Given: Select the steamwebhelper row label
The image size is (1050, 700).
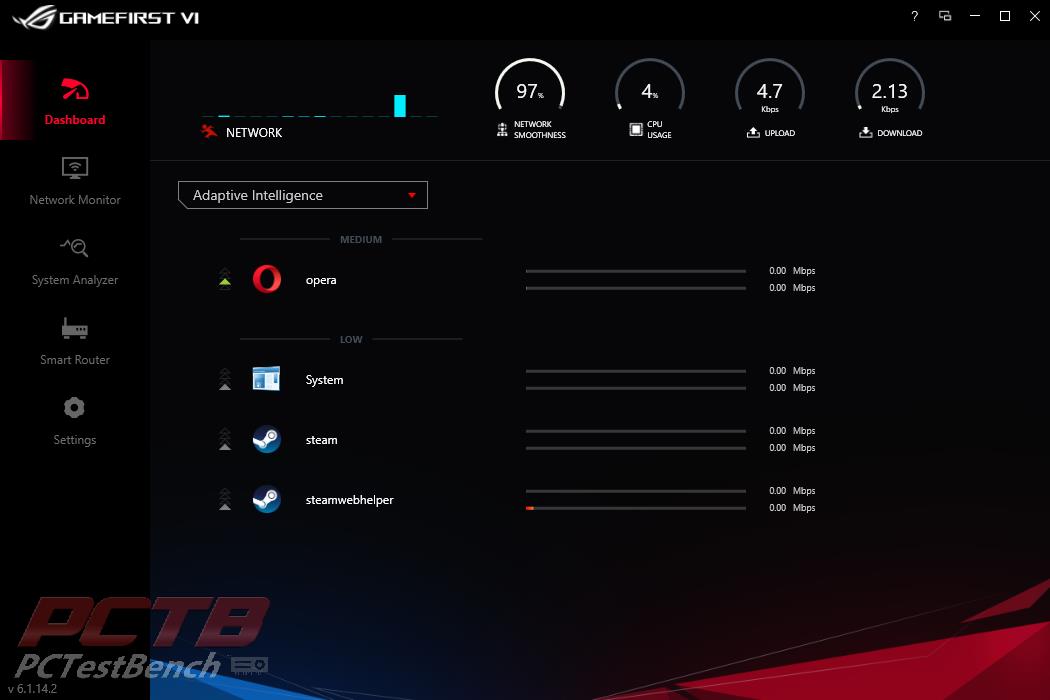Looking at the screenshot, I should pyautogui.click(x=350, y=500).
